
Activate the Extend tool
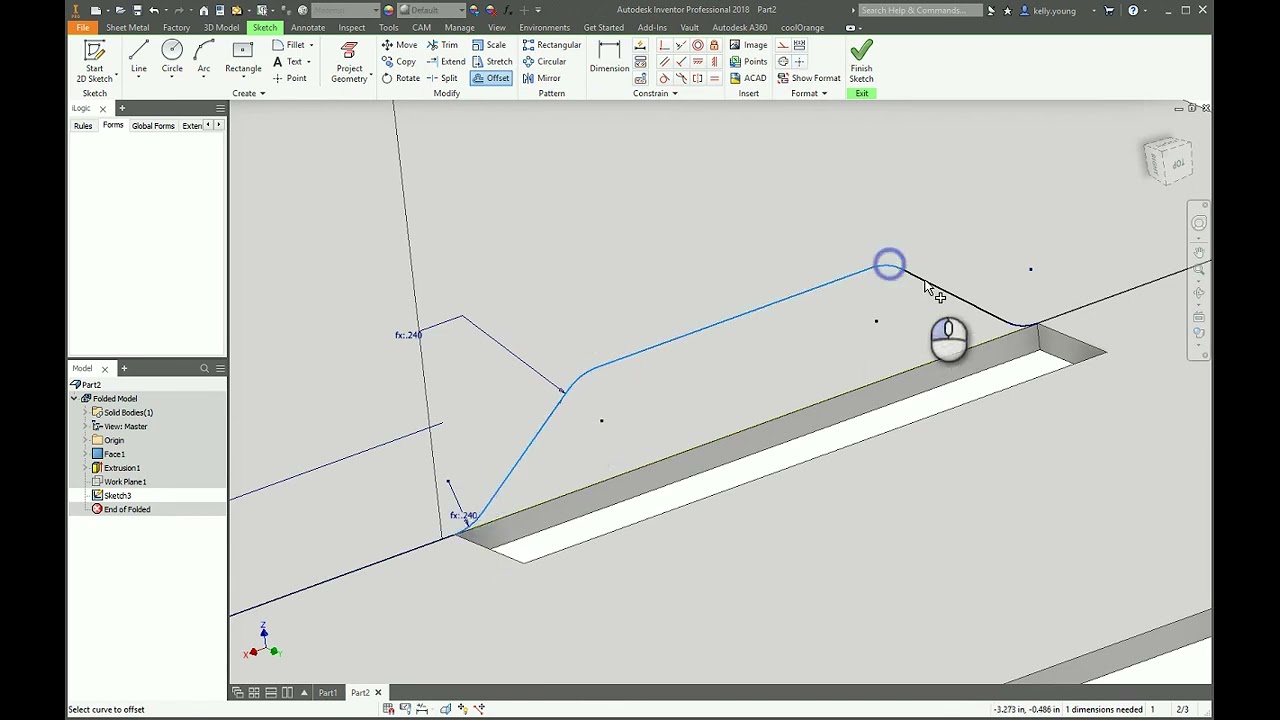446,61
